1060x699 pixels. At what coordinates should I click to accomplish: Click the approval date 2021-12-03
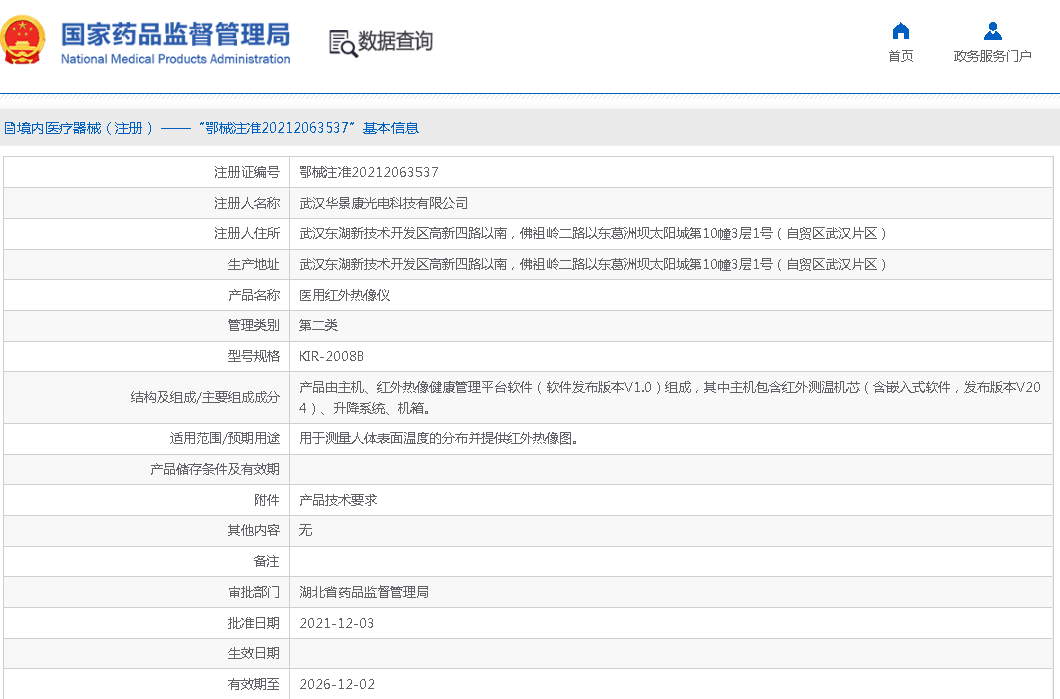(337, 623)
